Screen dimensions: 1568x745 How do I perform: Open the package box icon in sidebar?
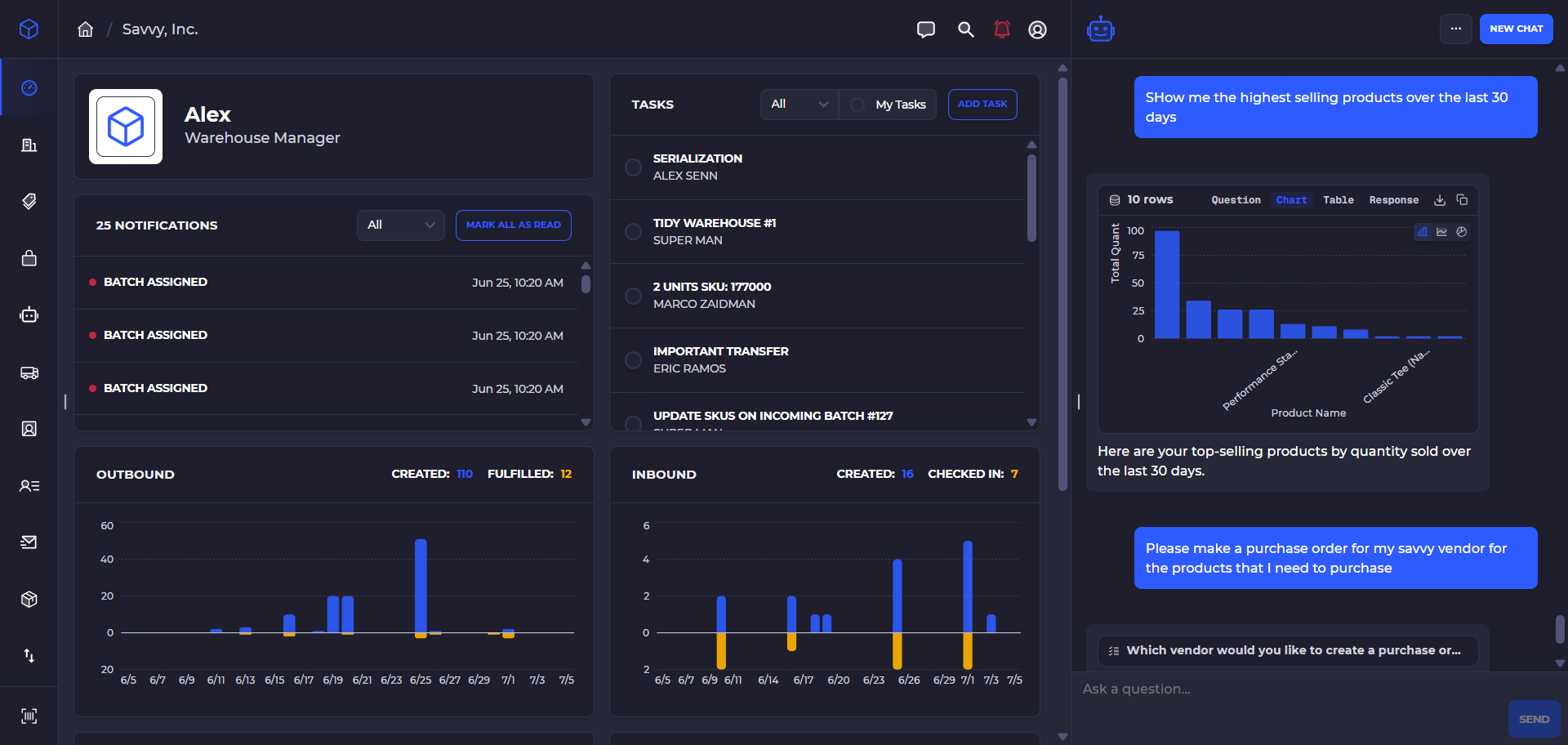tap(29, 599)
